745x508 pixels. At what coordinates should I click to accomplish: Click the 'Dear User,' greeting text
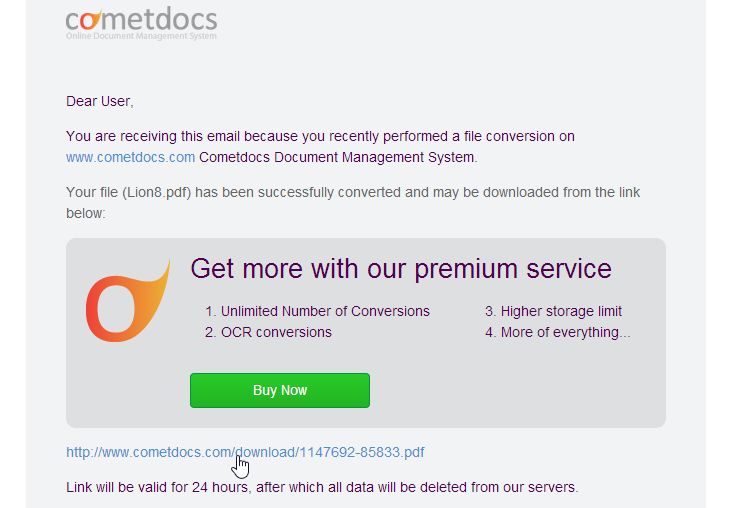tap(100, 101)
